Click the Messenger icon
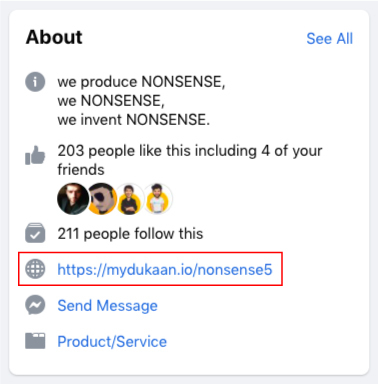The height and width of the screenshot is (384, 378). [35, 305]
